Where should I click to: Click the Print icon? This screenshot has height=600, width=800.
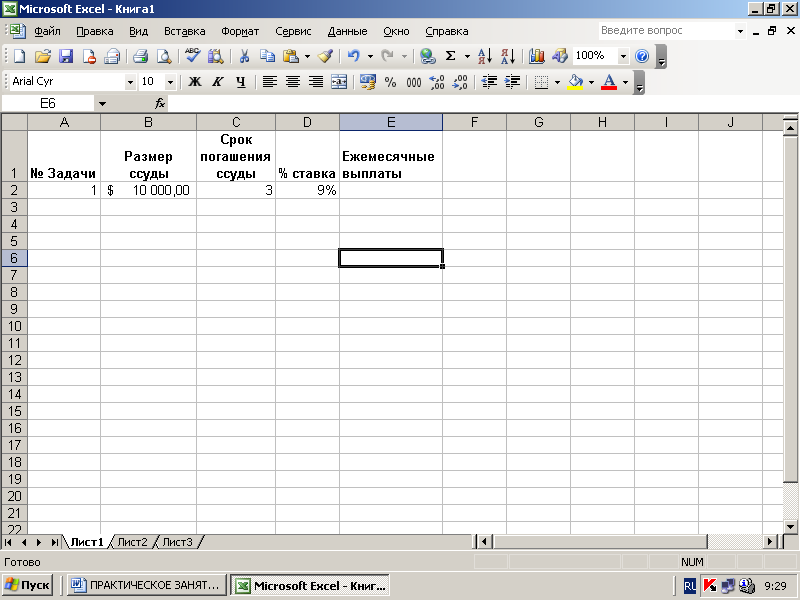click(x=140, y=56)
